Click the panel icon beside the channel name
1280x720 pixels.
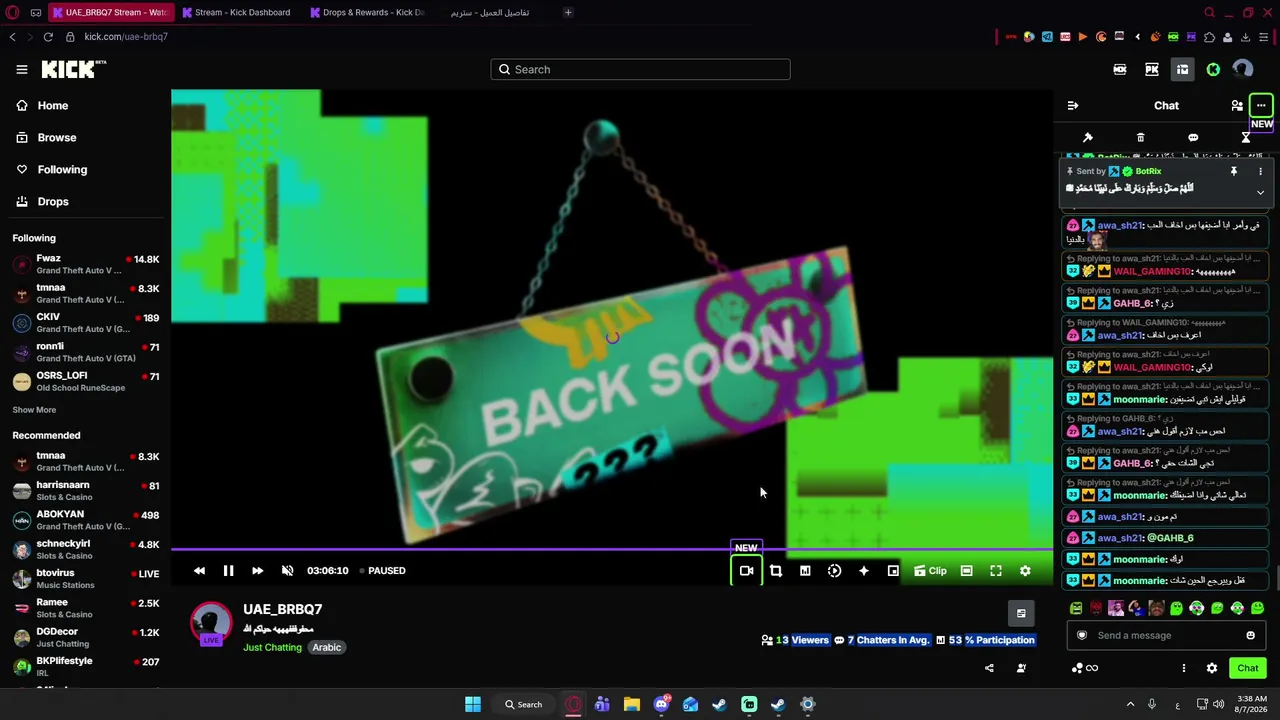[x=1021, y=613]
